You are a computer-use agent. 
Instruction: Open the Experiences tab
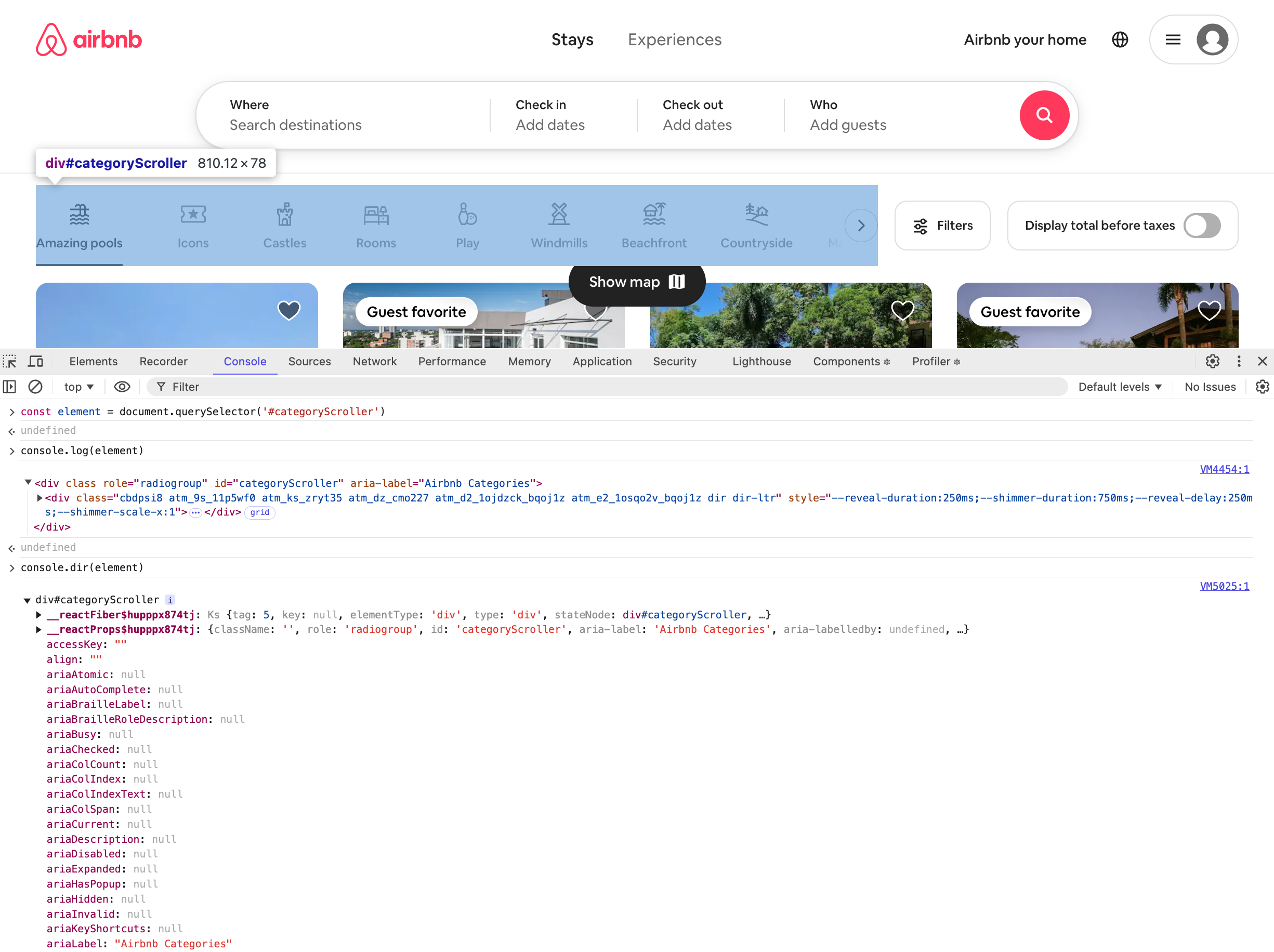[674, 39]
